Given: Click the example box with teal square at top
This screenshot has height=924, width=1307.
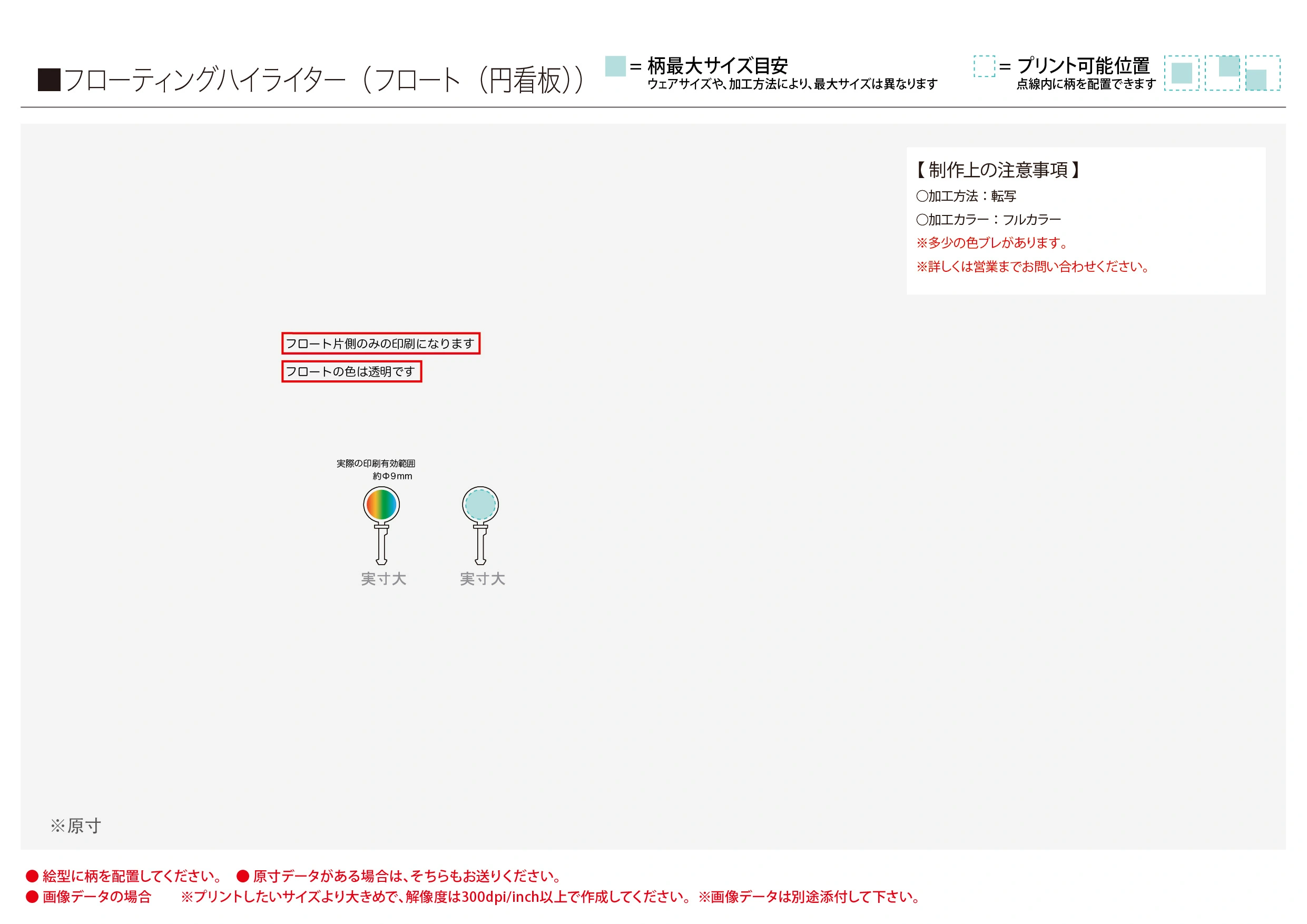Looking at the screenshot, I should coord(1222,73).
